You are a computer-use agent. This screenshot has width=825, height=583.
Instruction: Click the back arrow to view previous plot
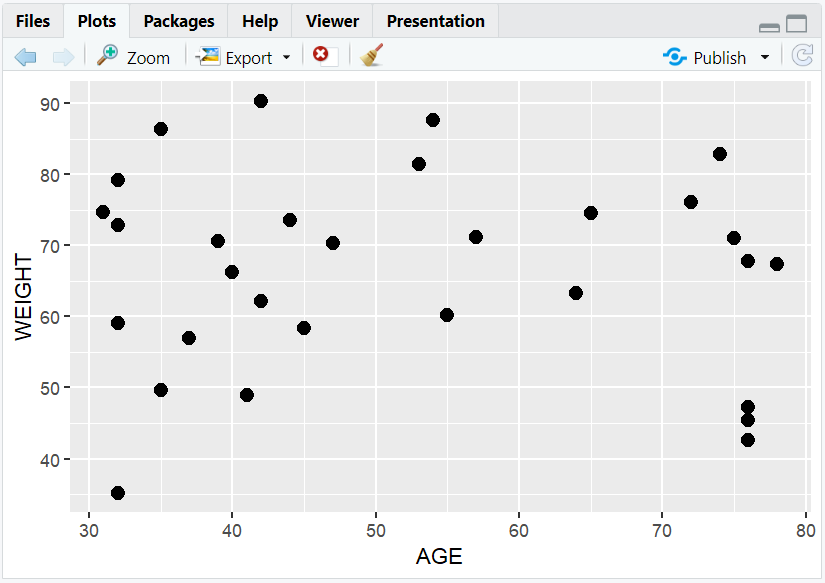26,57
